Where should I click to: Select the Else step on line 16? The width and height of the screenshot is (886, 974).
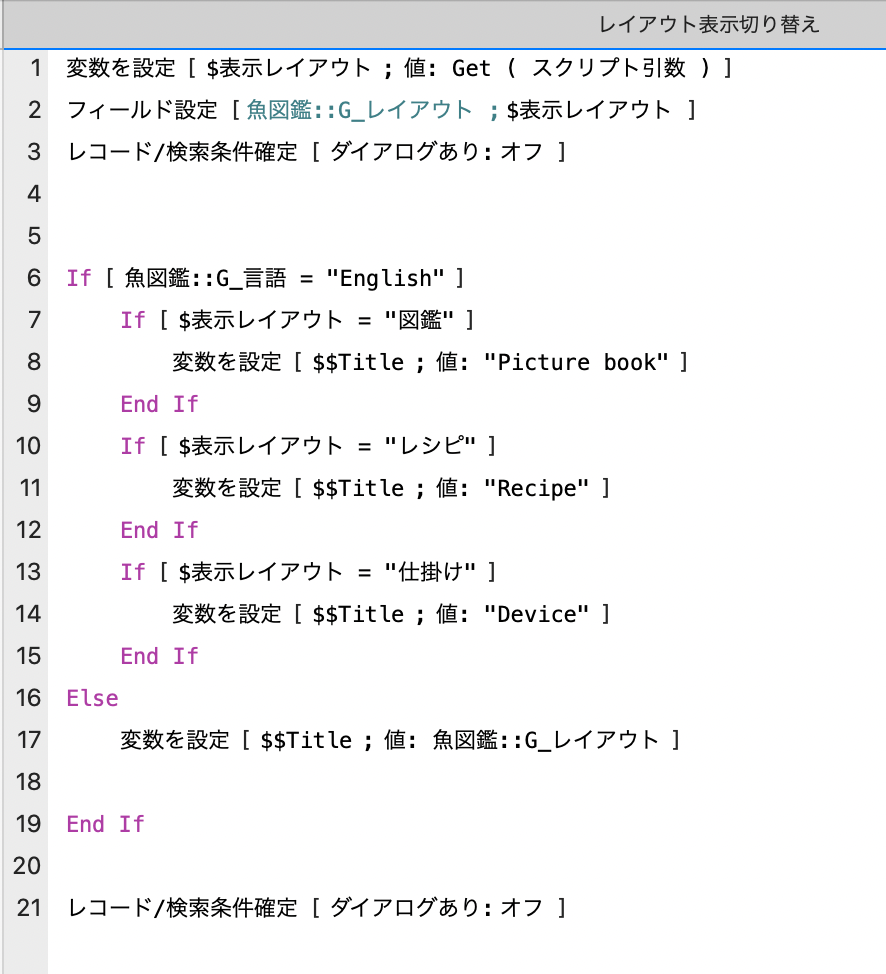tap(92, 698)
